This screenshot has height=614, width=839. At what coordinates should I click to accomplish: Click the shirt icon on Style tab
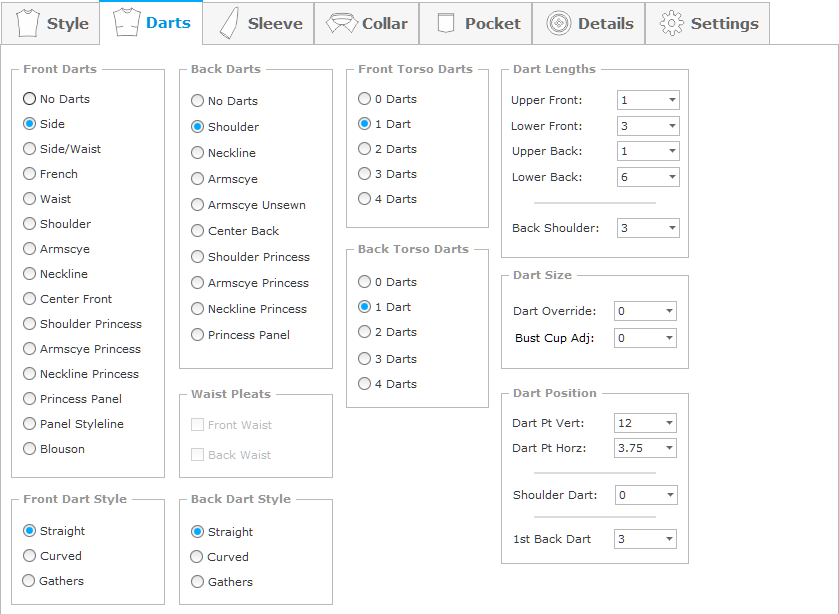pyautogui.click(x=27, y=23)
